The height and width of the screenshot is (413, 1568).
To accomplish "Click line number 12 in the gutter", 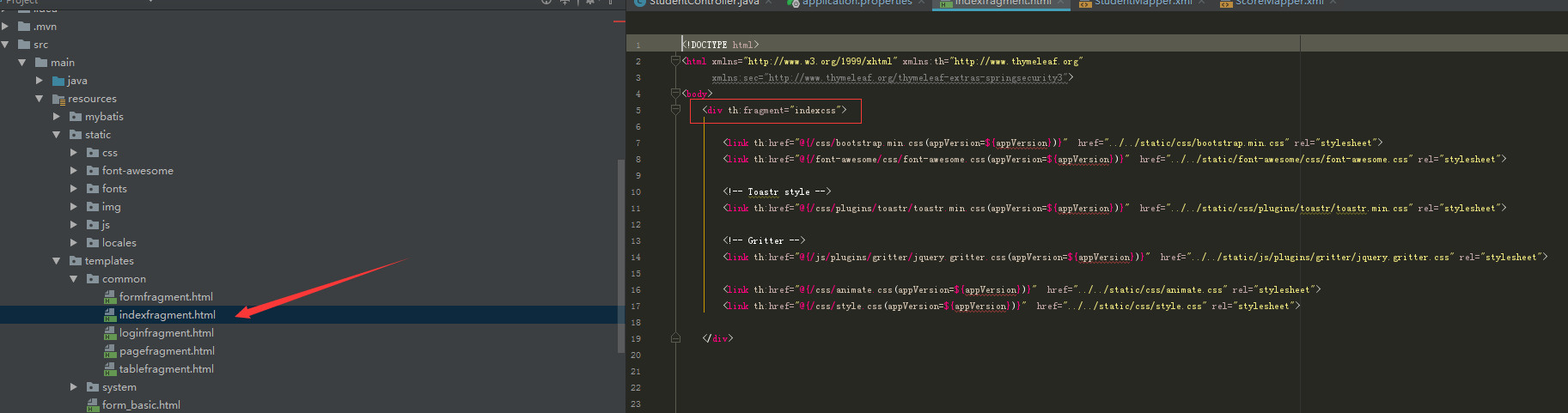I will [636, 225].
